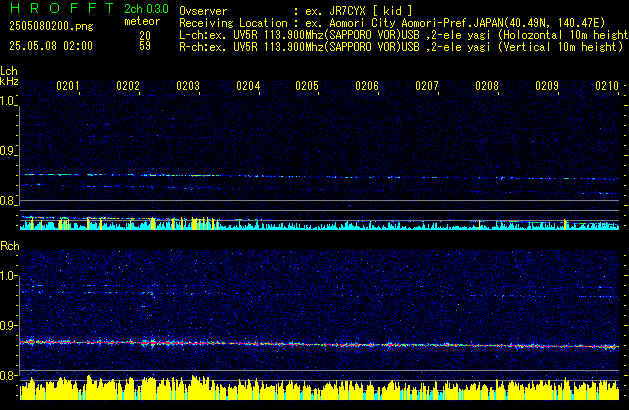Click the Lch channel label
This screenshot has width=629, height=410.
coord(9,71)
